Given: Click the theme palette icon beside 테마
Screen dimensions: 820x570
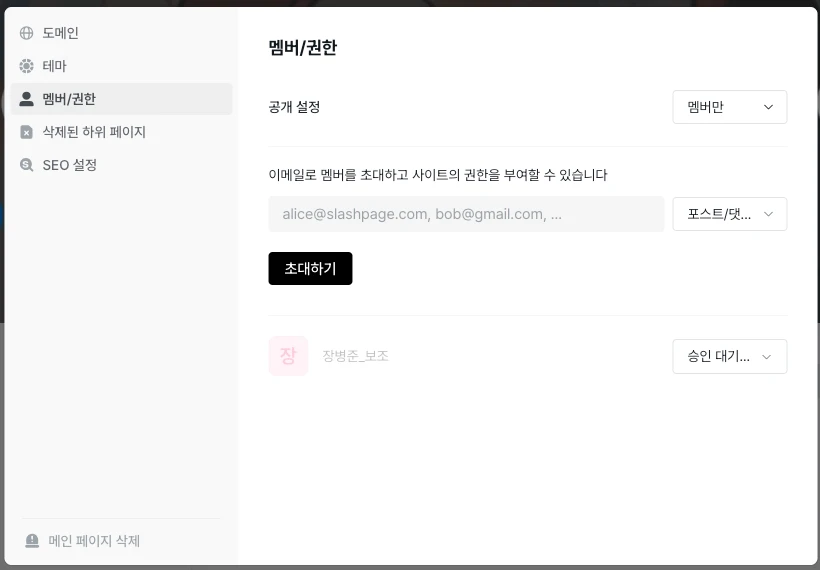Looking at the screenshot, I should click(x=27, y=66).
